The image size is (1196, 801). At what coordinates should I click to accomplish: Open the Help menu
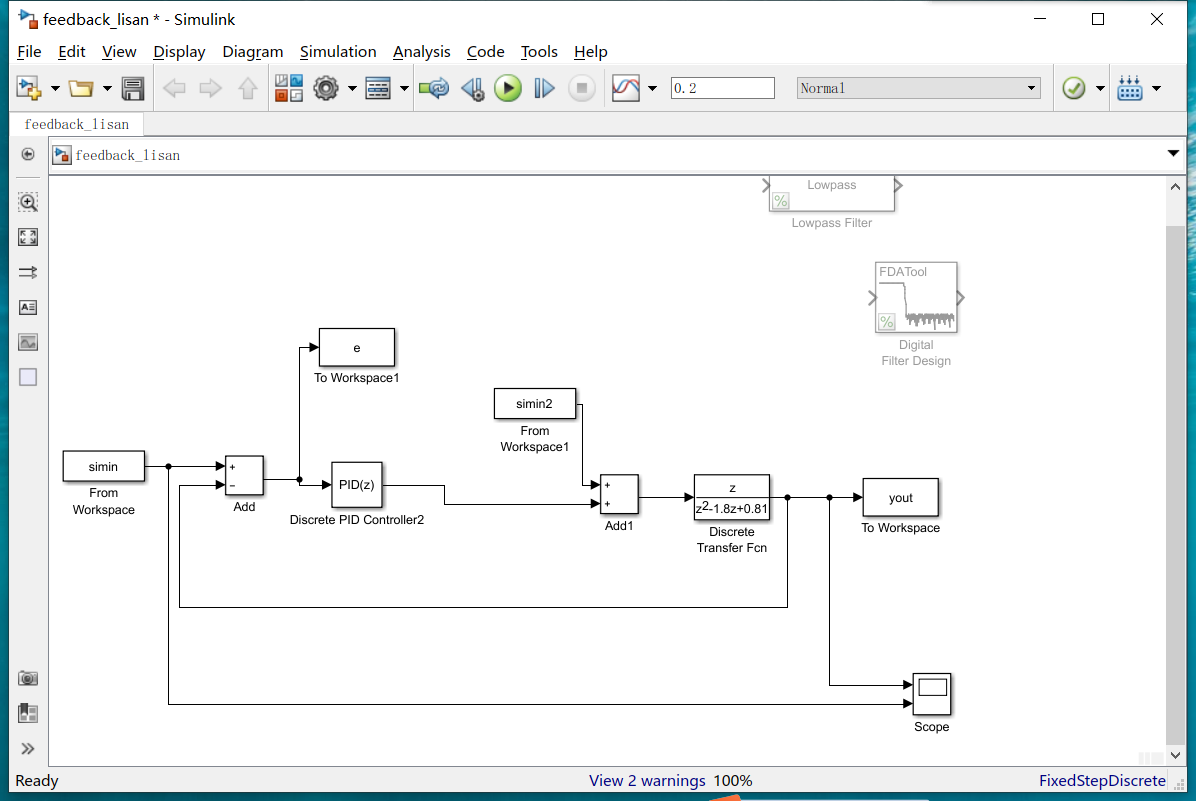[590, 52]
